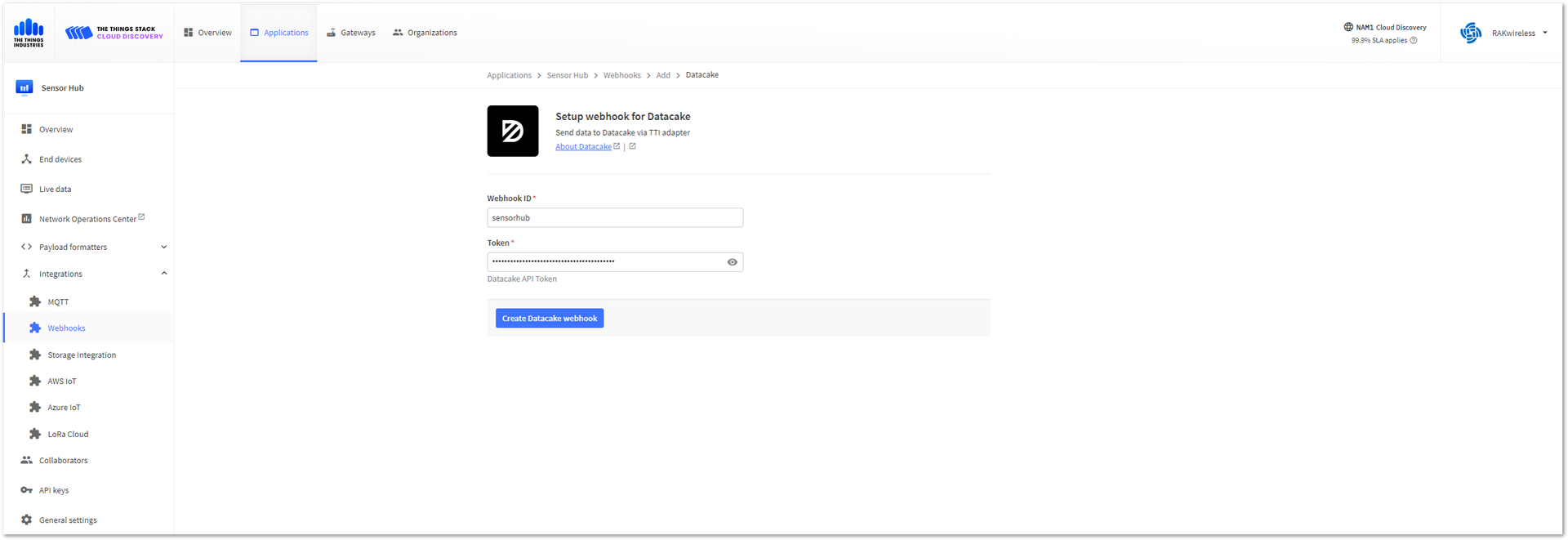Collapse the Integrations section chevron
The image size is (1568, 540).
[164, 274]
